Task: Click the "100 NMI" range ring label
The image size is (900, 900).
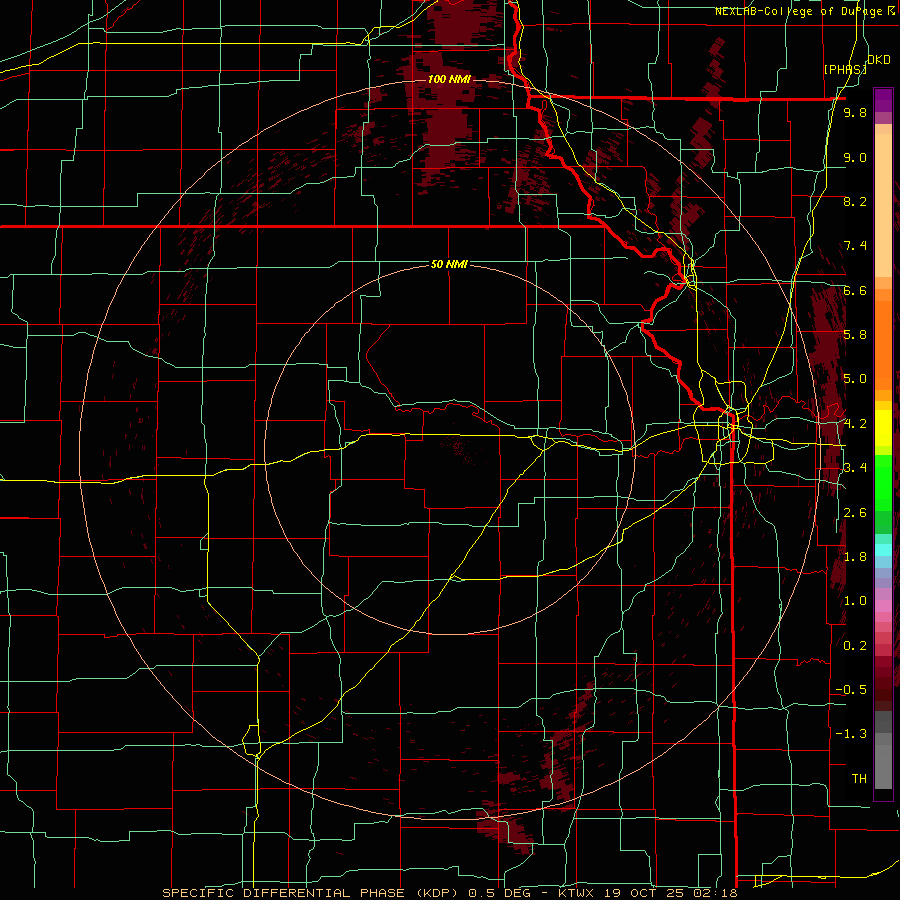Action: 449,79
